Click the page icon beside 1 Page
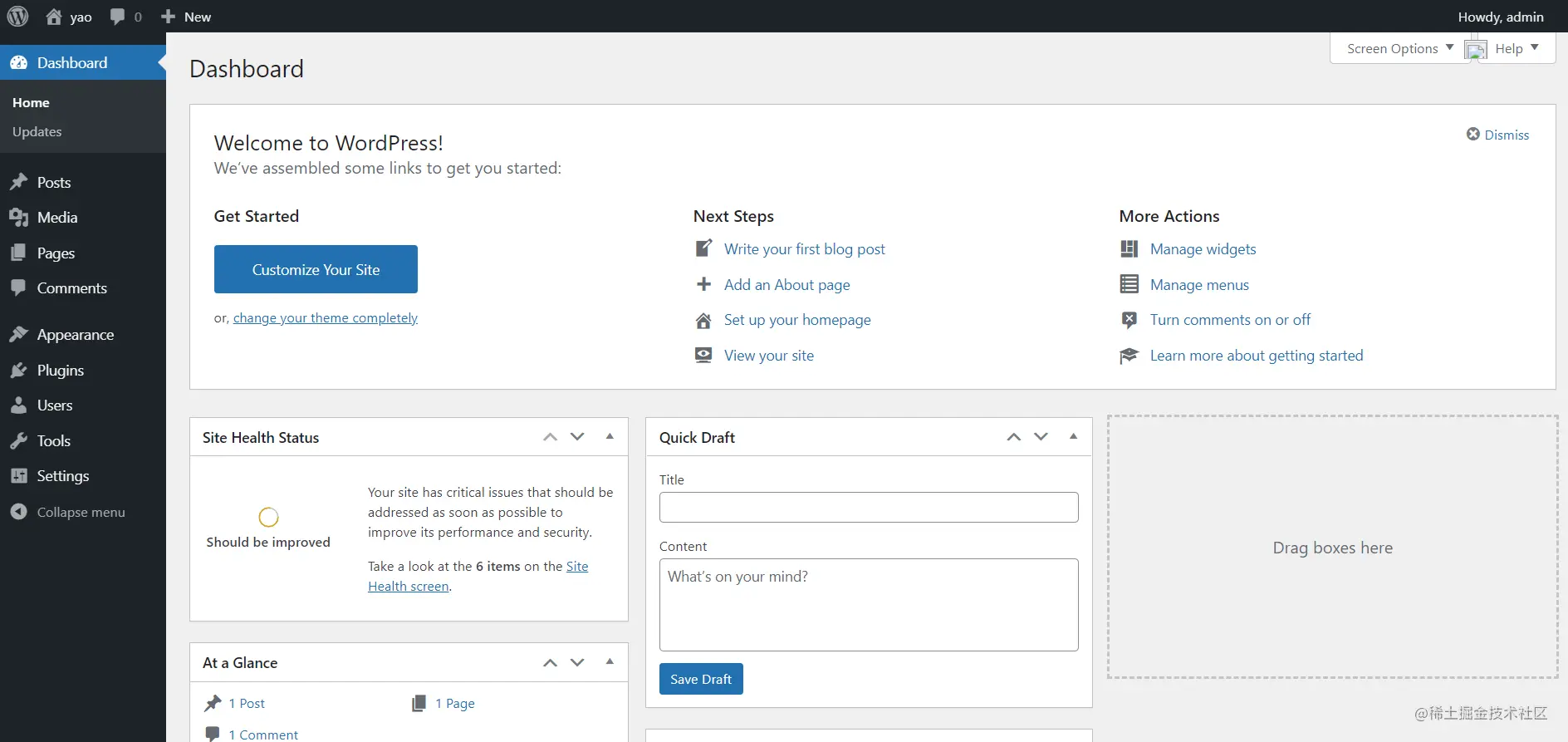Viewport: 1568px width, 742px height. coord(419,703)
